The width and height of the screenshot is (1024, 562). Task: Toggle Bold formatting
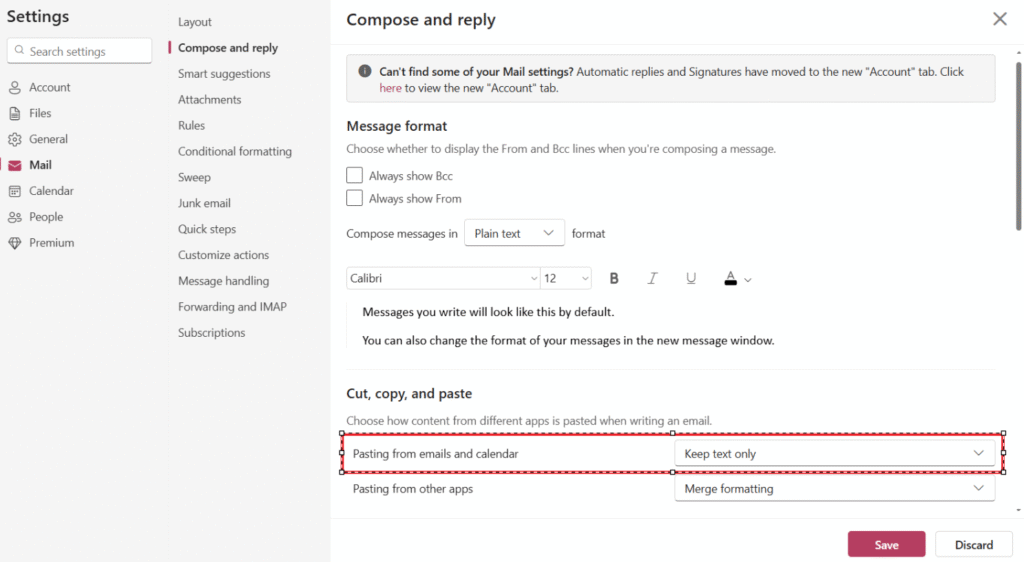click(x=614, y=279)
